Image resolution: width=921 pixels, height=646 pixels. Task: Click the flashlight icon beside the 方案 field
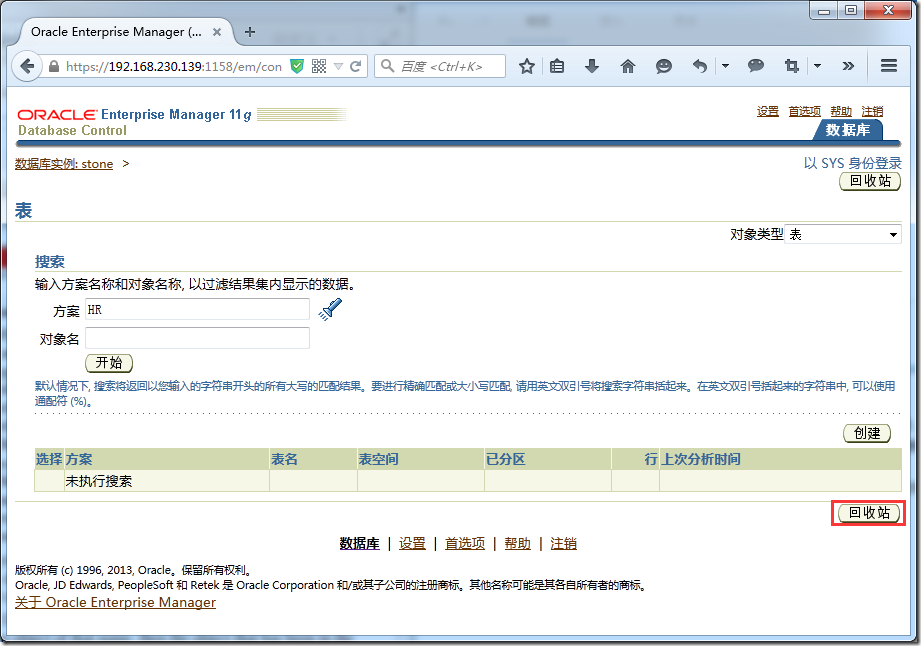tap(330, 310)
